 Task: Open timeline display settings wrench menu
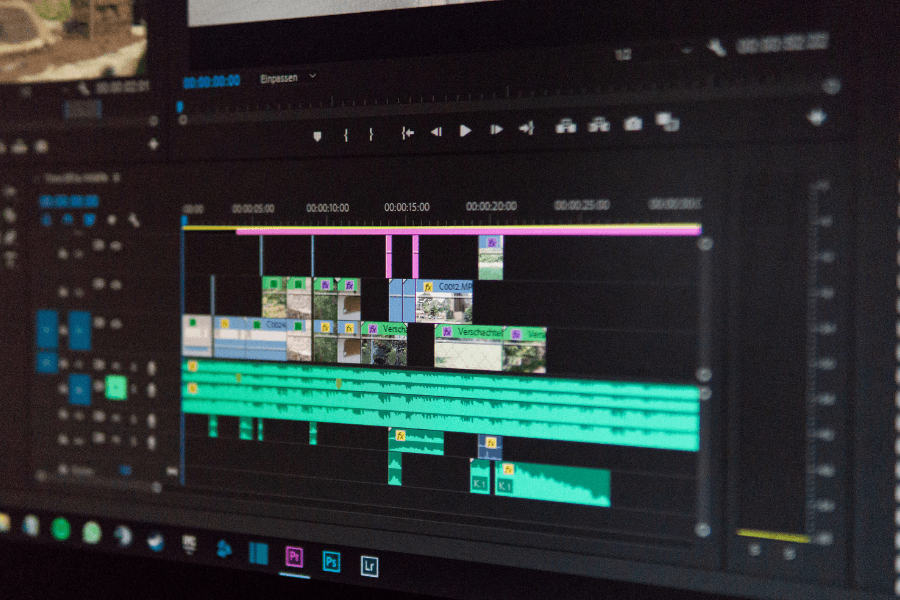[133, 220]
